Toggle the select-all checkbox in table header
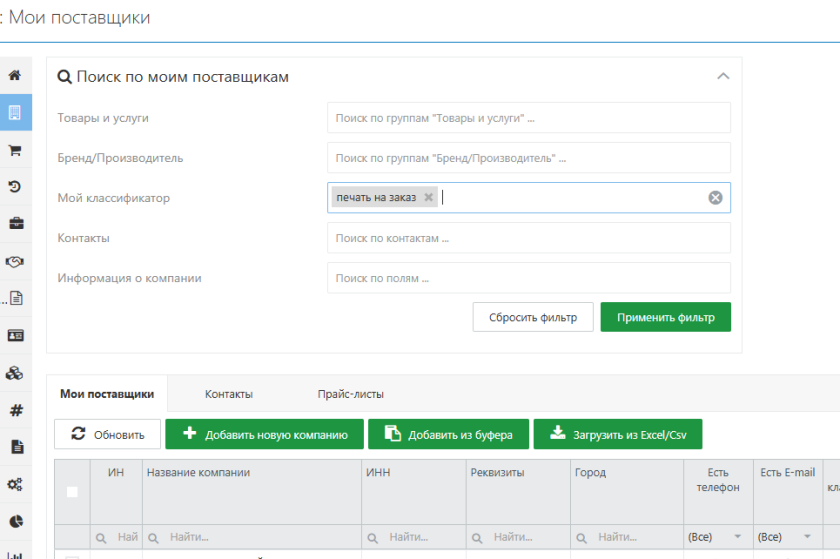The width and height of the screenshot is (840, 559). [71, 491]
